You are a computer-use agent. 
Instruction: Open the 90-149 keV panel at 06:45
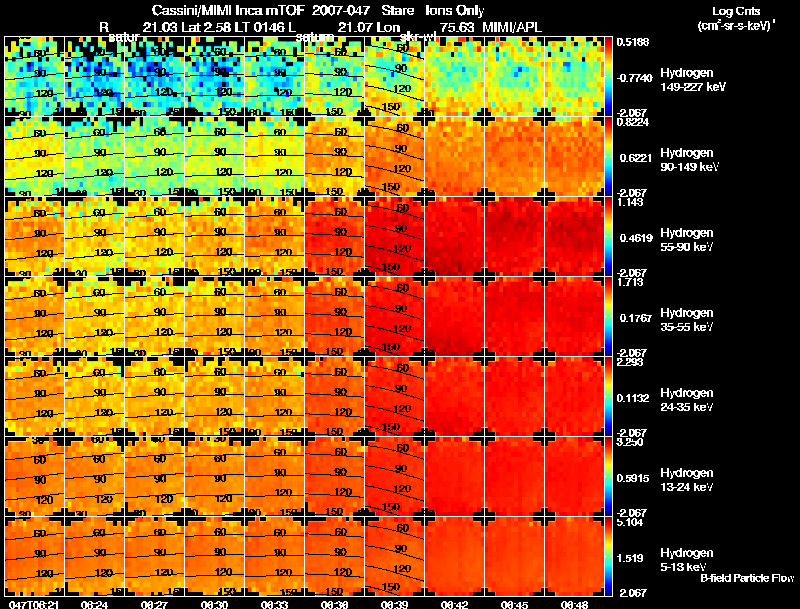tap(514, 157)
